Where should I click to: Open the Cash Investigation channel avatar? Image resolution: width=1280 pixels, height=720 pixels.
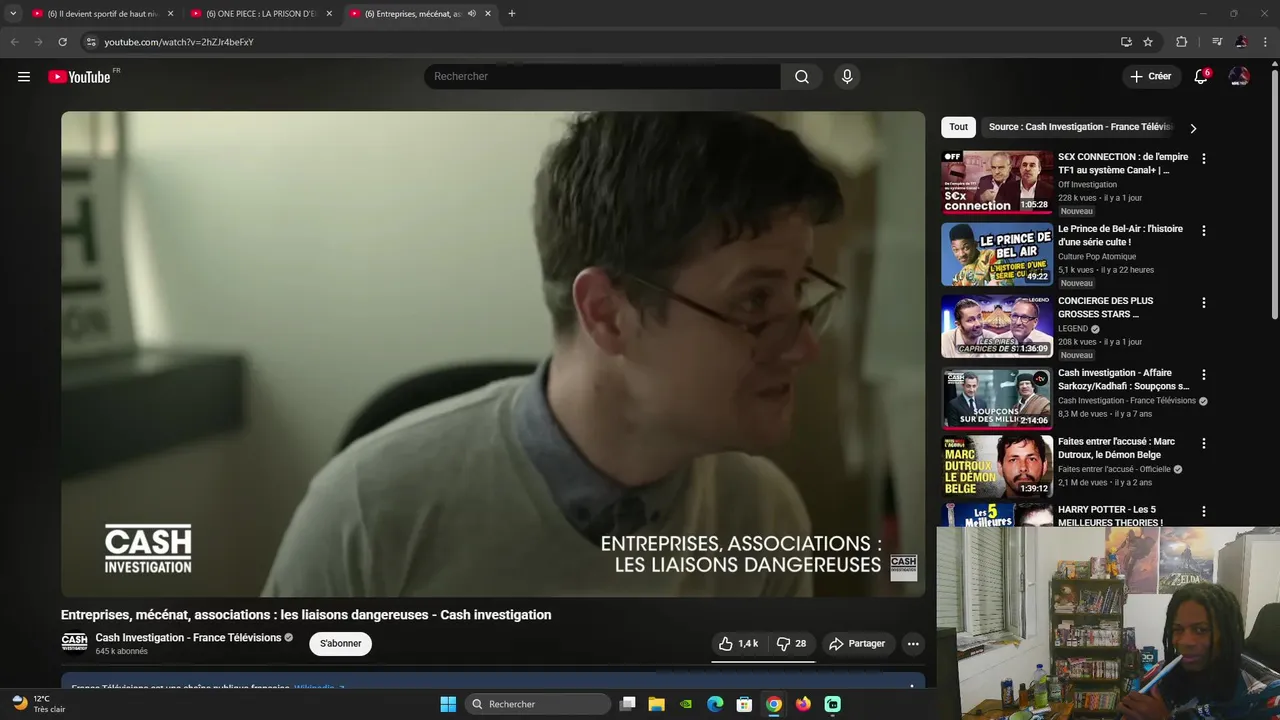(x=74, y=643)
